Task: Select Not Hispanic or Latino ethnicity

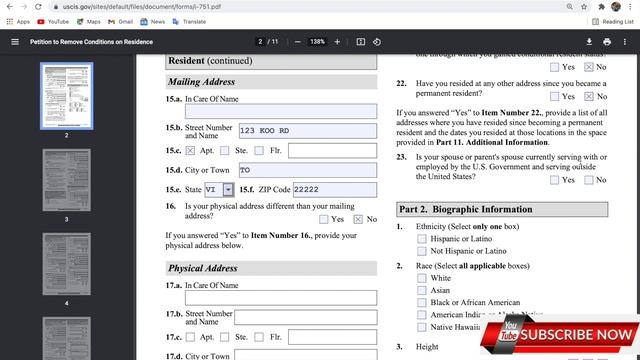Action: [422, 251]
